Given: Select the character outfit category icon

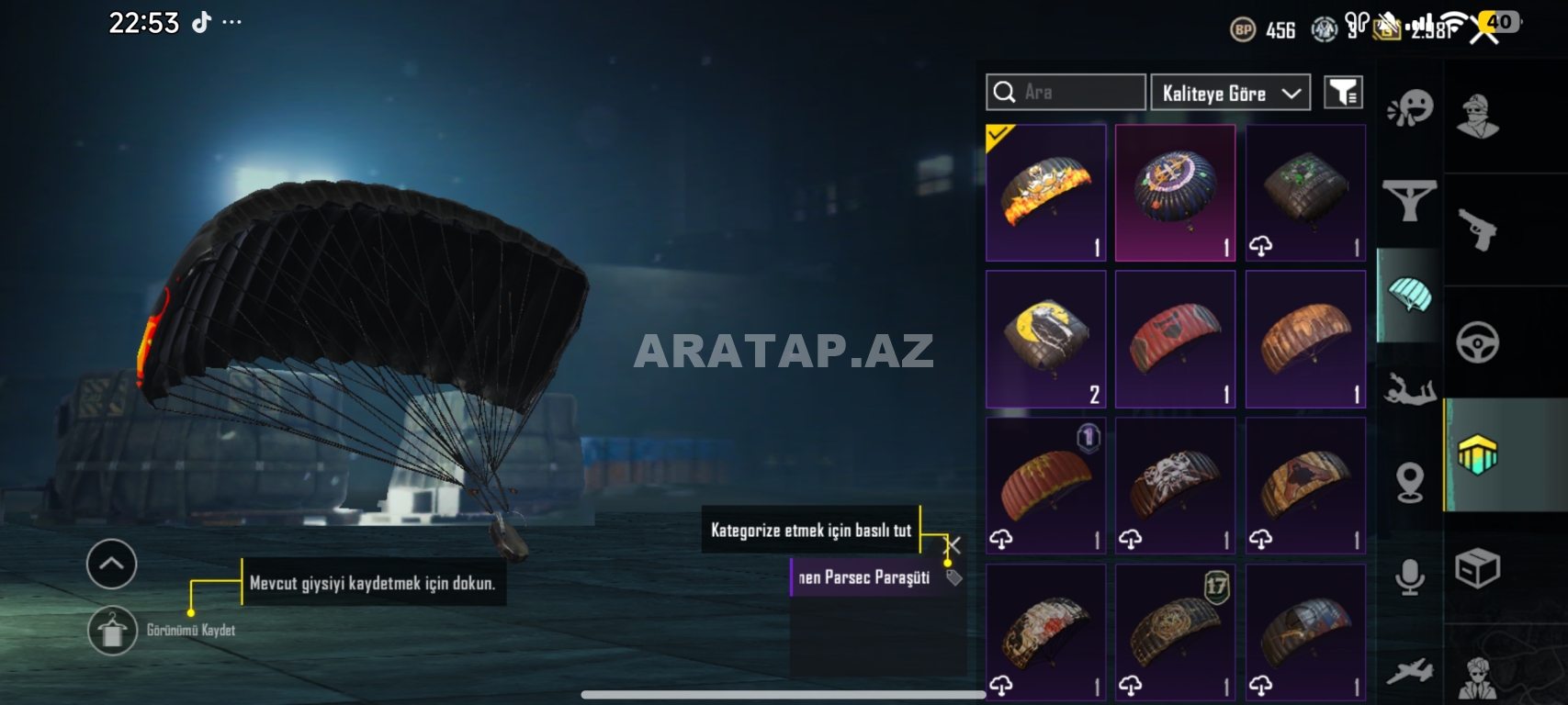Looking at the screenshot, I should [x=1478, y=117].
